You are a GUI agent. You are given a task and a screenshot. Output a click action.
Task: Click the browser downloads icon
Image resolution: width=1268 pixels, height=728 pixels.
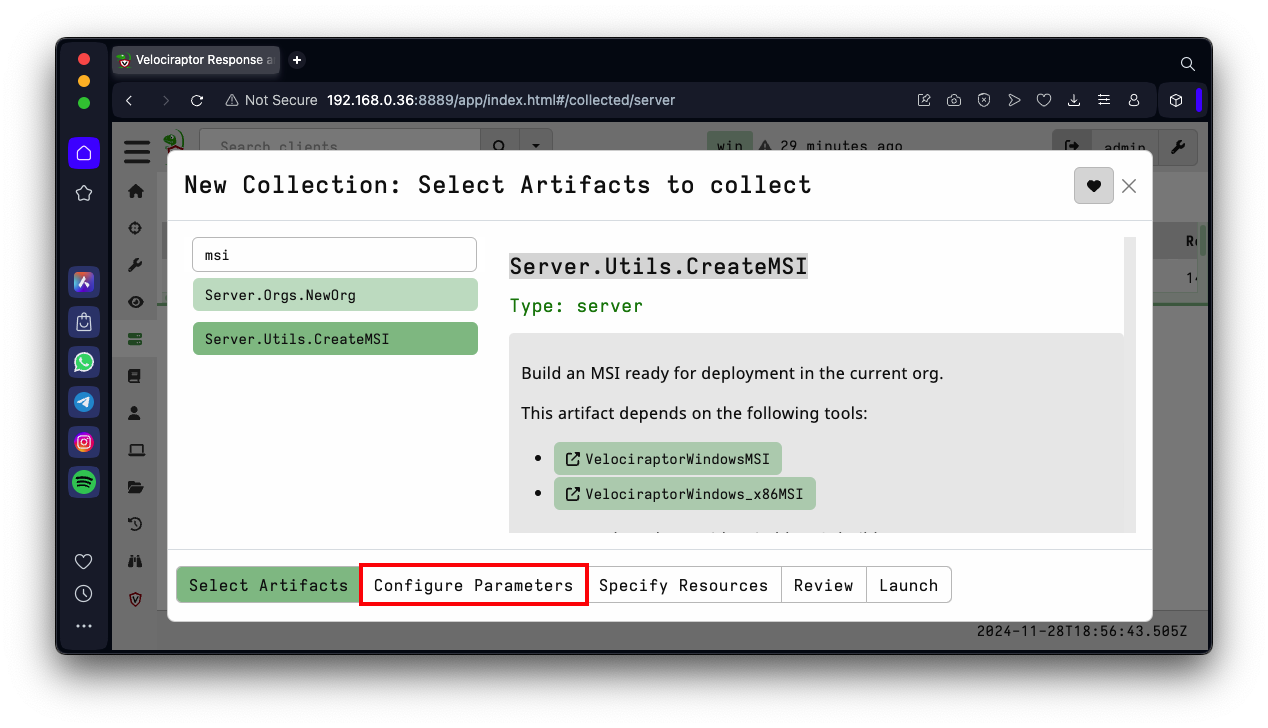[1074, 100]
